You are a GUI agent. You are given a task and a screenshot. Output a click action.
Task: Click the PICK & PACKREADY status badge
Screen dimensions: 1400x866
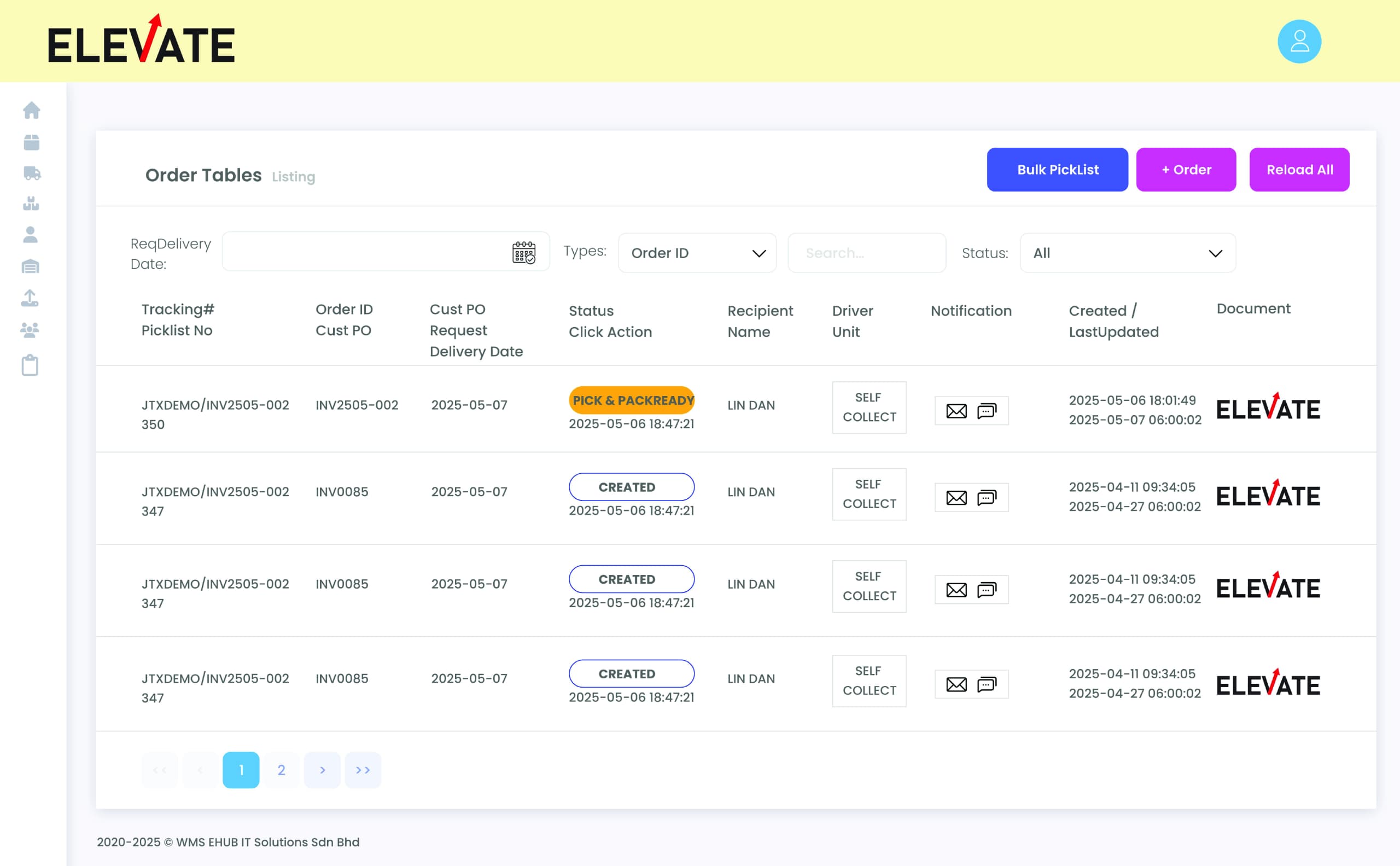point(631,400)
